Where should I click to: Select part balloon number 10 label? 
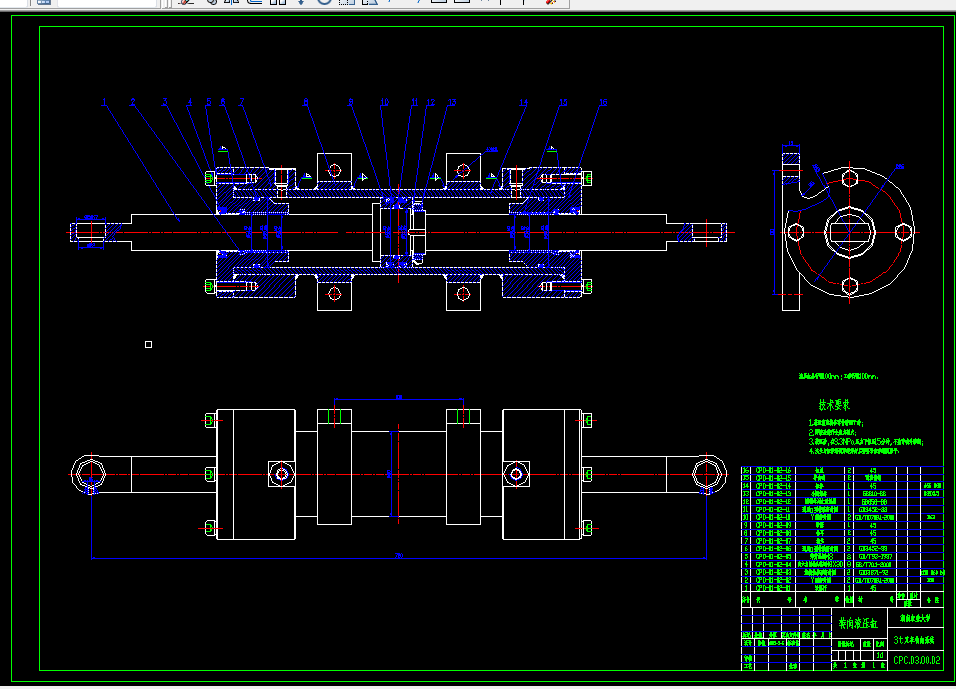384,102
